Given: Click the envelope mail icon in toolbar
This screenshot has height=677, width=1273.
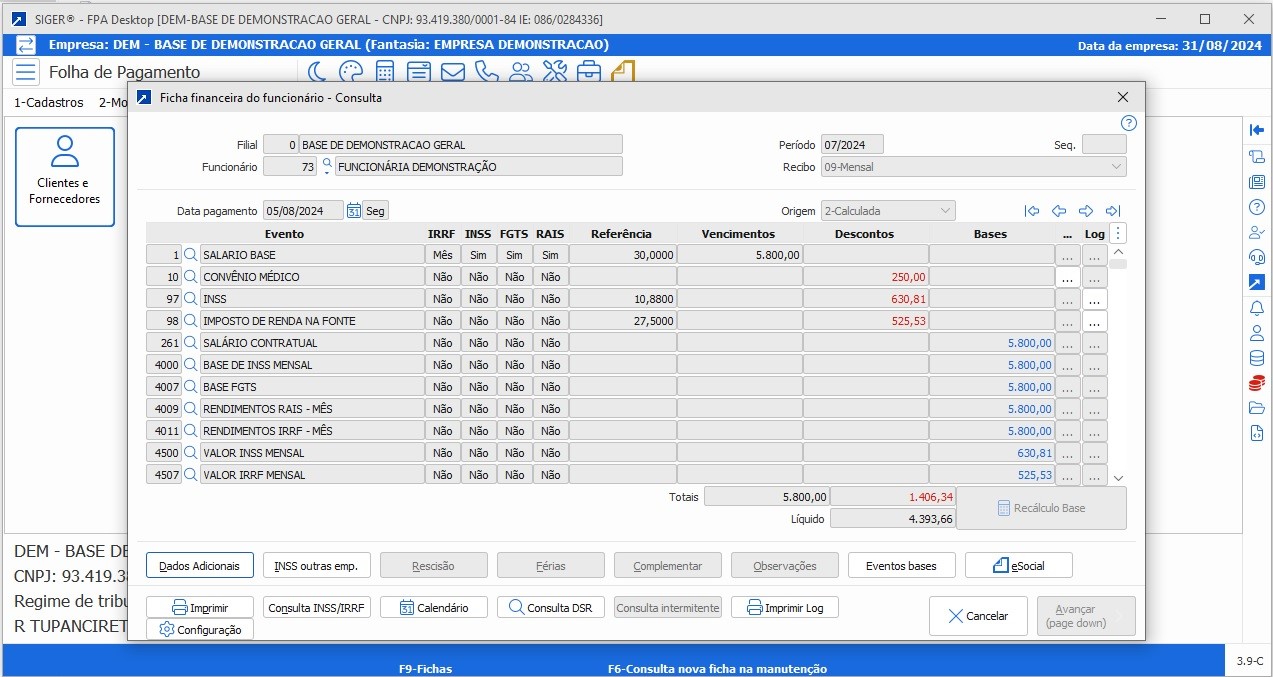Looking at the screenshot, I should 453,72.
